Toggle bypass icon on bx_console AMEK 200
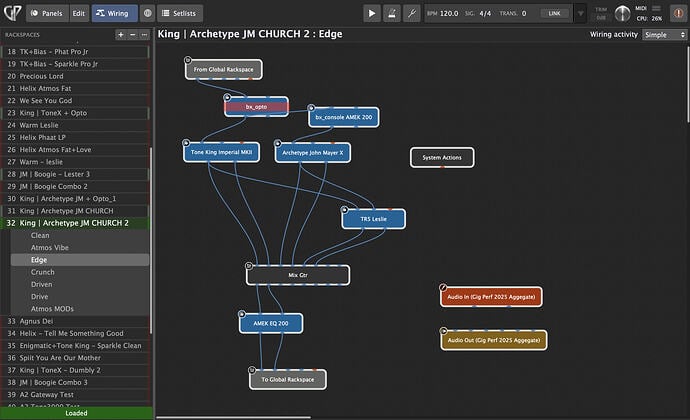 [x=311, y=107]
